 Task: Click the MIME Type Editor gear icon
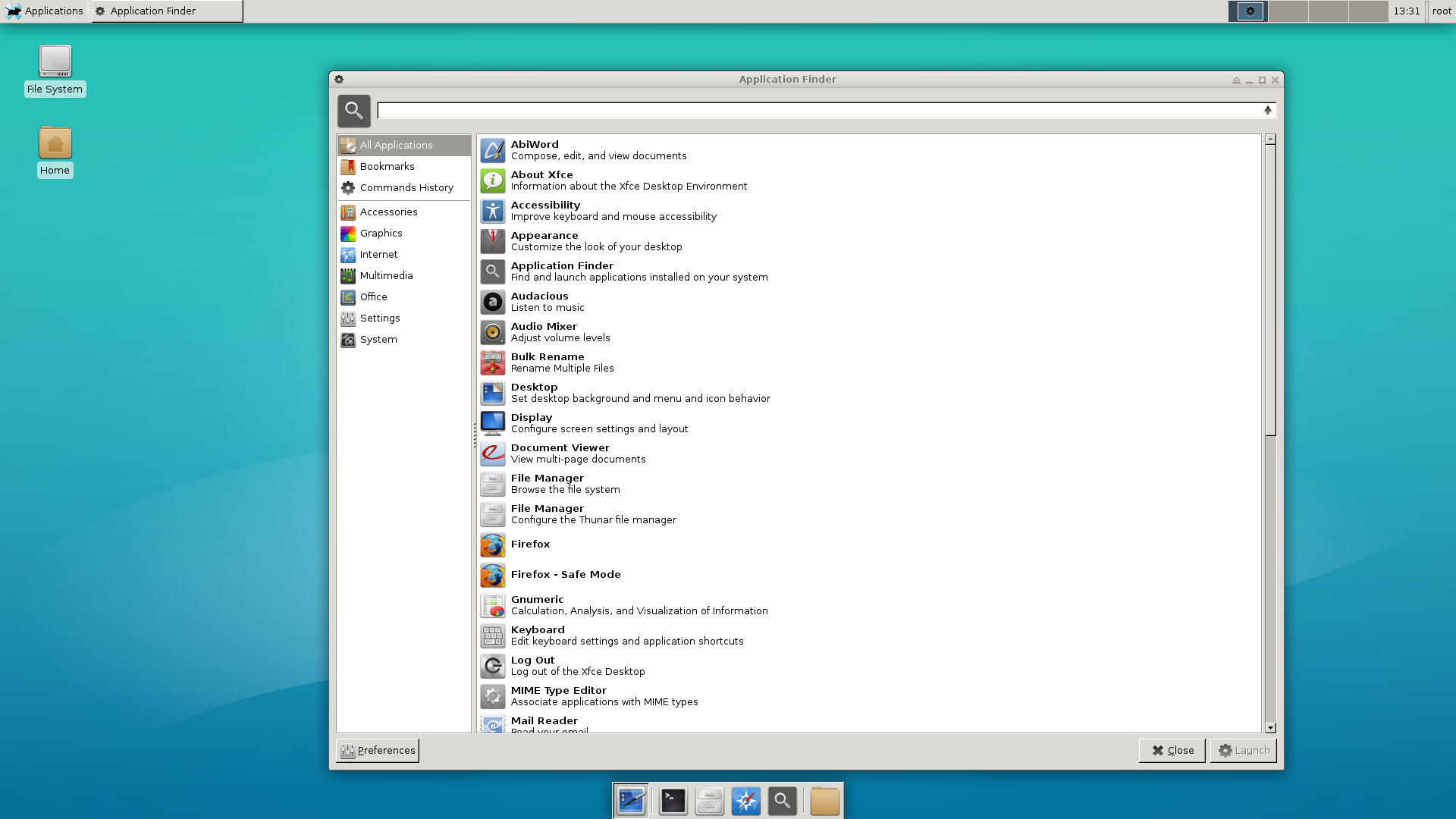pyautogui.click(x=493, y=696)
